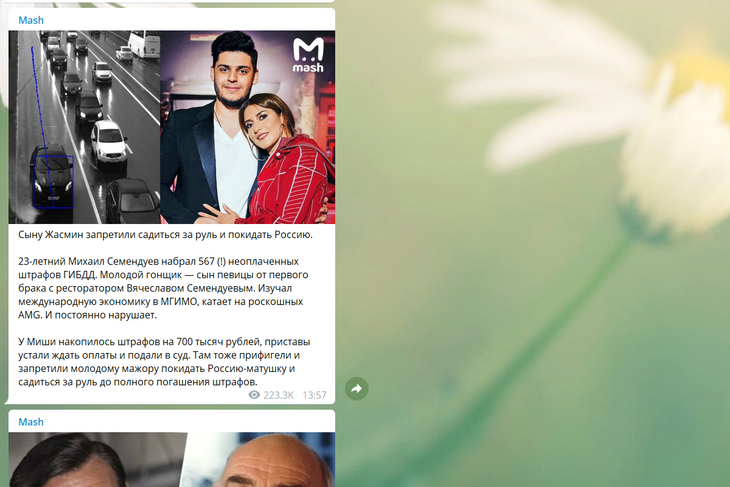730x487 pixels.
Task: Click the partial message bubble at the top
Action: pyautogui.click(x=171, y=1)
